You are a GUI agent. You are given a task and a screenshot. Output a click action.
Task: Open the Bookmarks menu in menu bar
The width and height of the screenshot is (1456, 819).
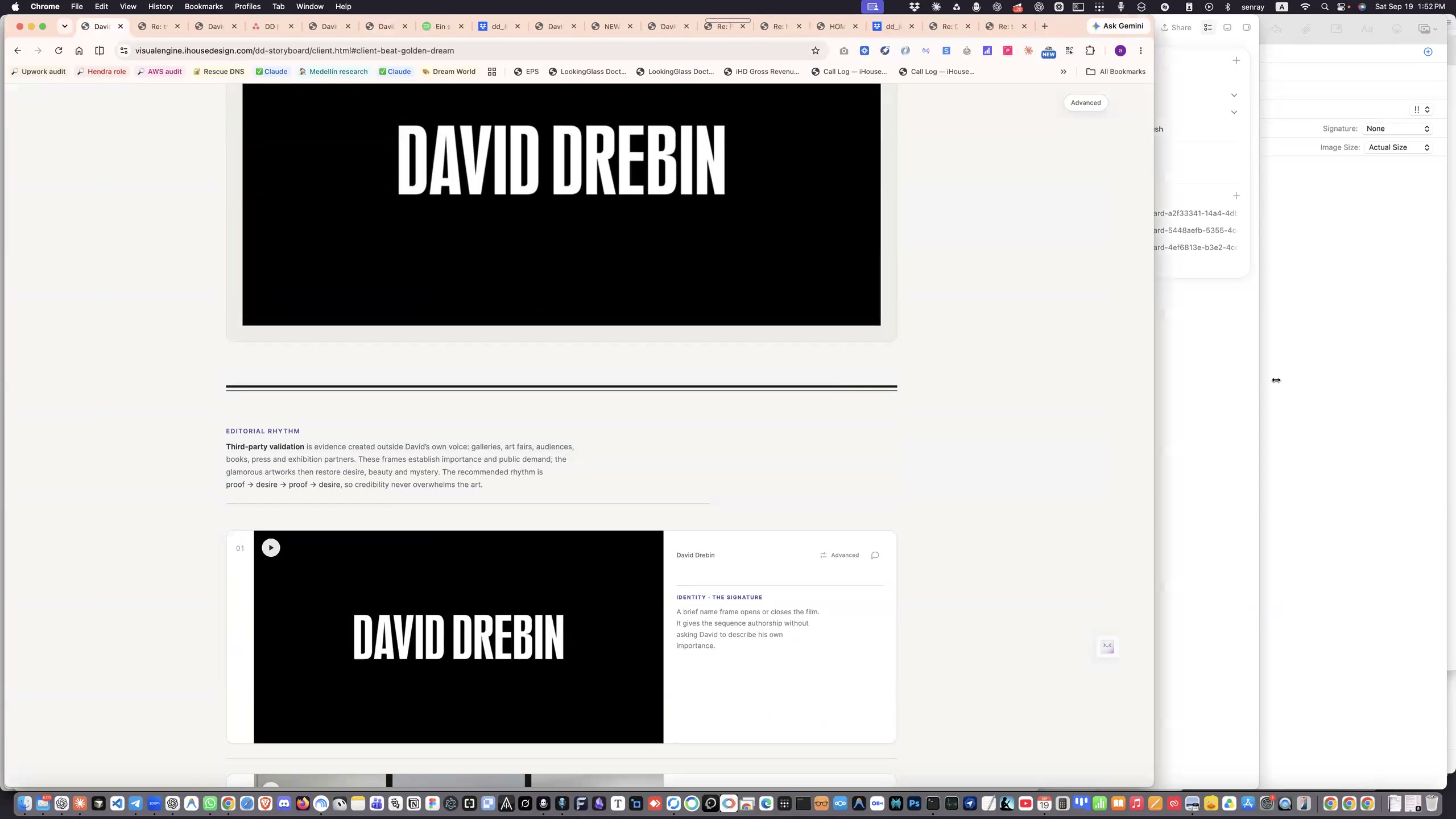pyautogui.click(x=204, y=6)
